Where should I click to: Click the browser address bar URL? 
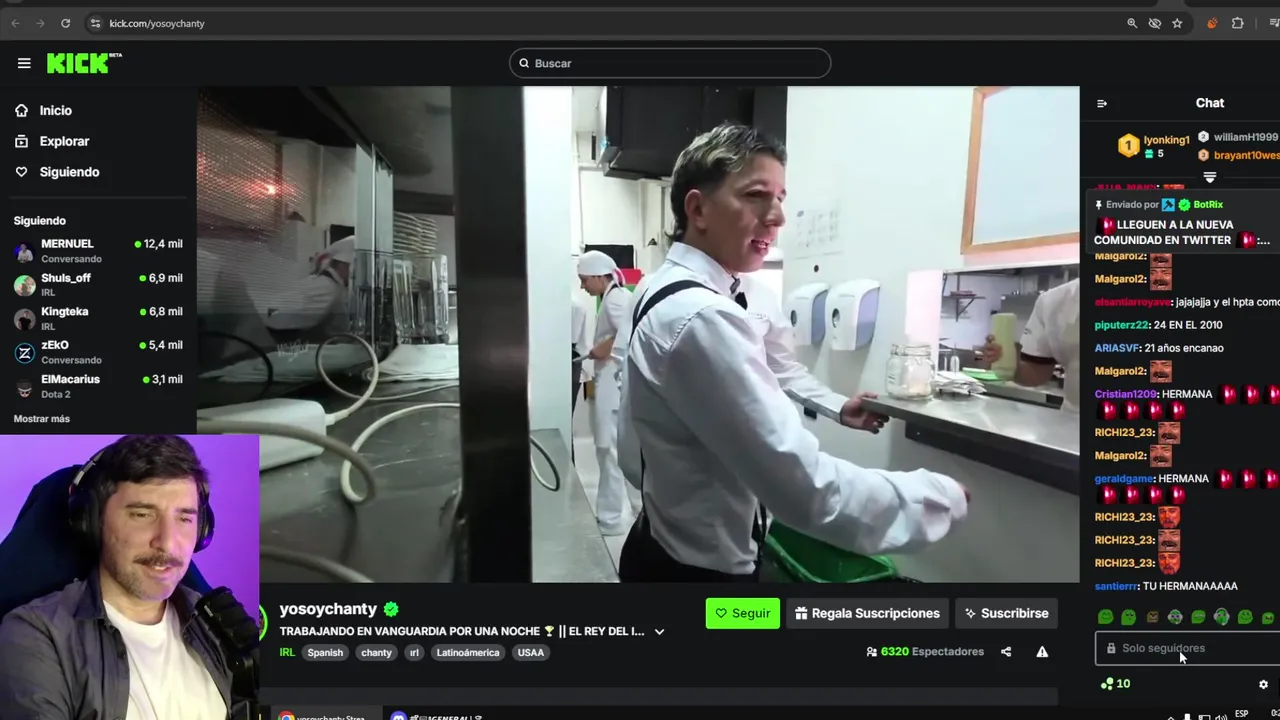pos(157,23)
